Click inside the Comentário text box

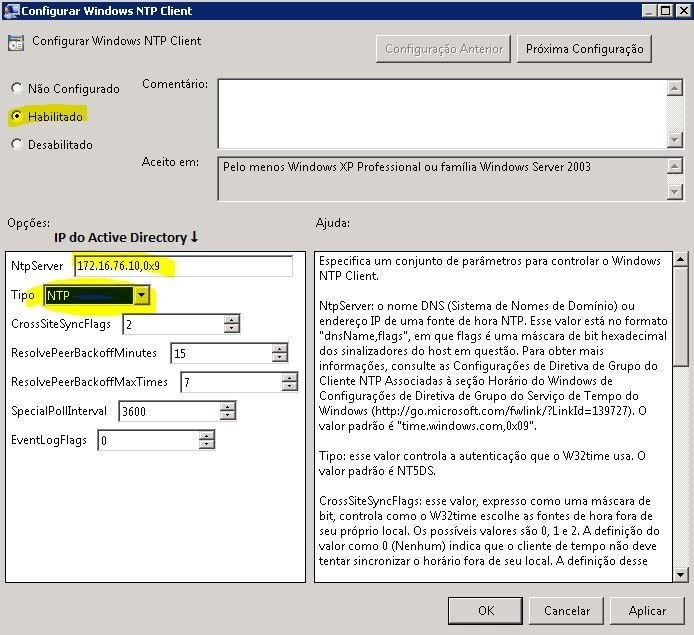pyautogui.click(x=442, y=114)
